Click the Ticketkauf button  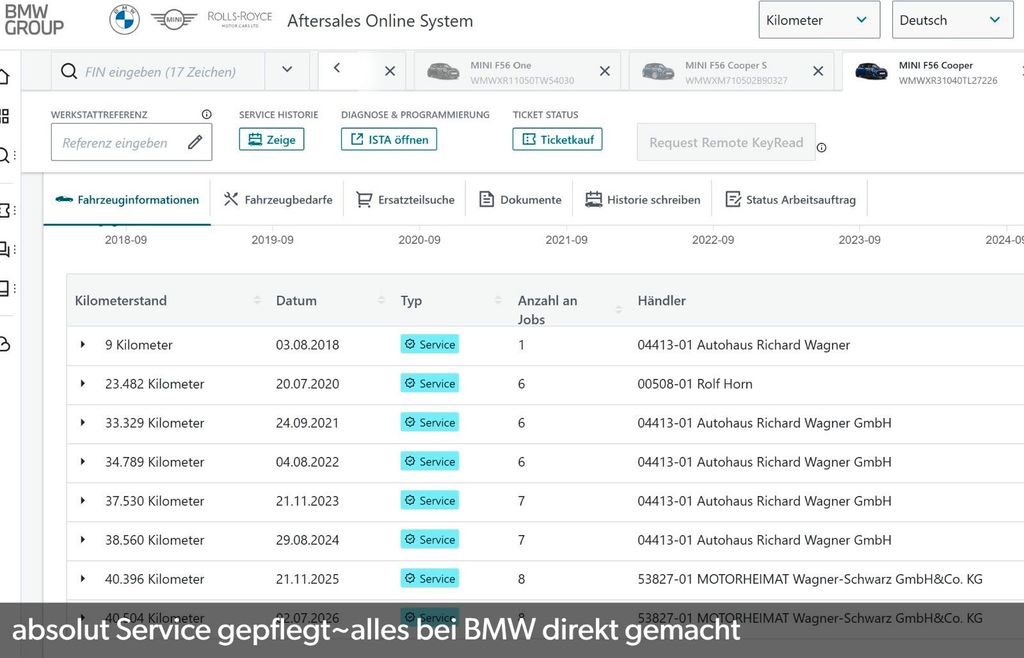[558, 139]
